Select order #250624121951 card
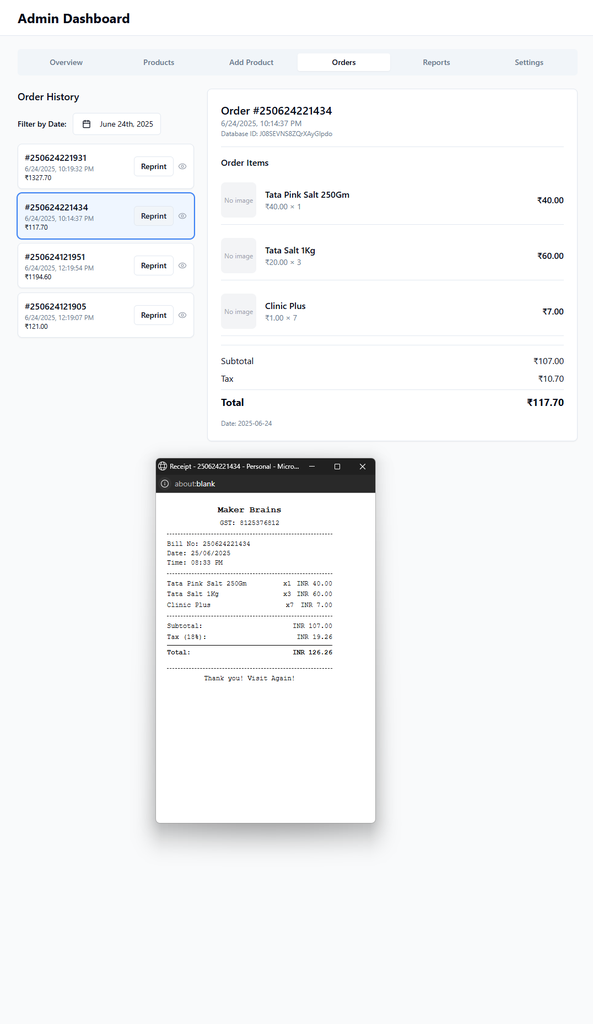This screenshot has height=1024, width=593. click(106, 266)
